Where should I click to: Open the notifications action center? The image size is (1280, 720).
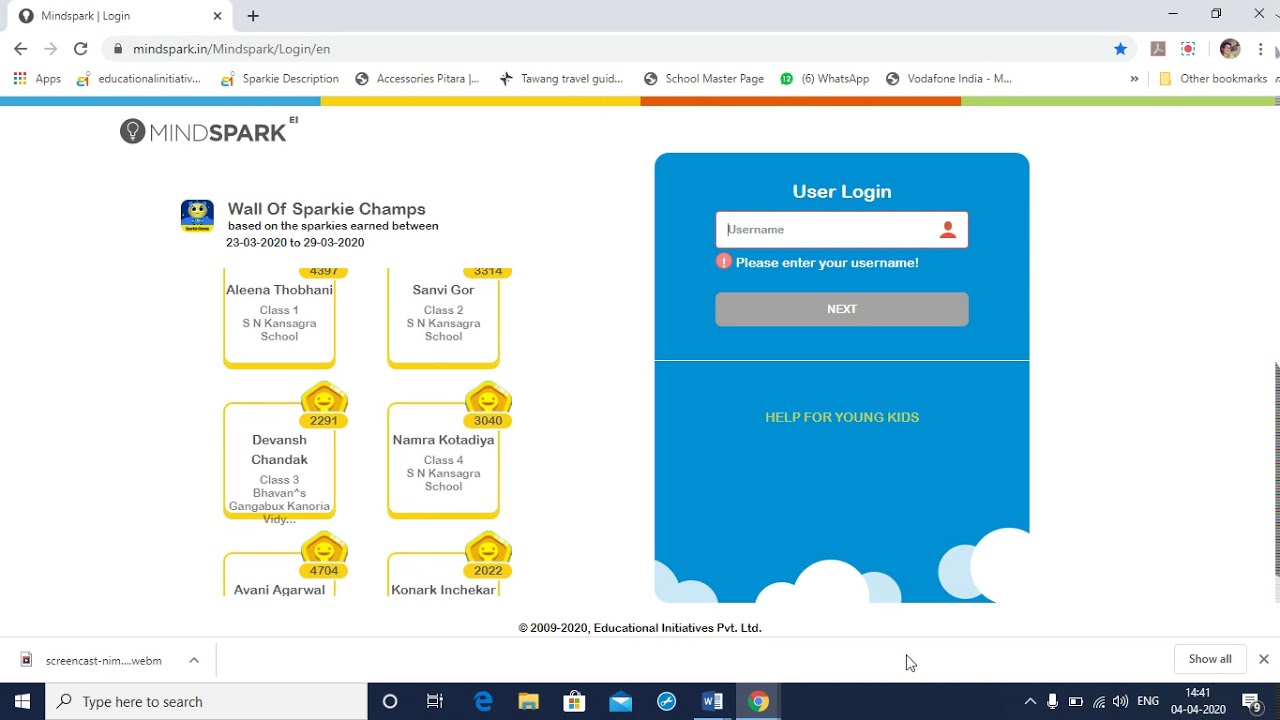point(1251,701)
